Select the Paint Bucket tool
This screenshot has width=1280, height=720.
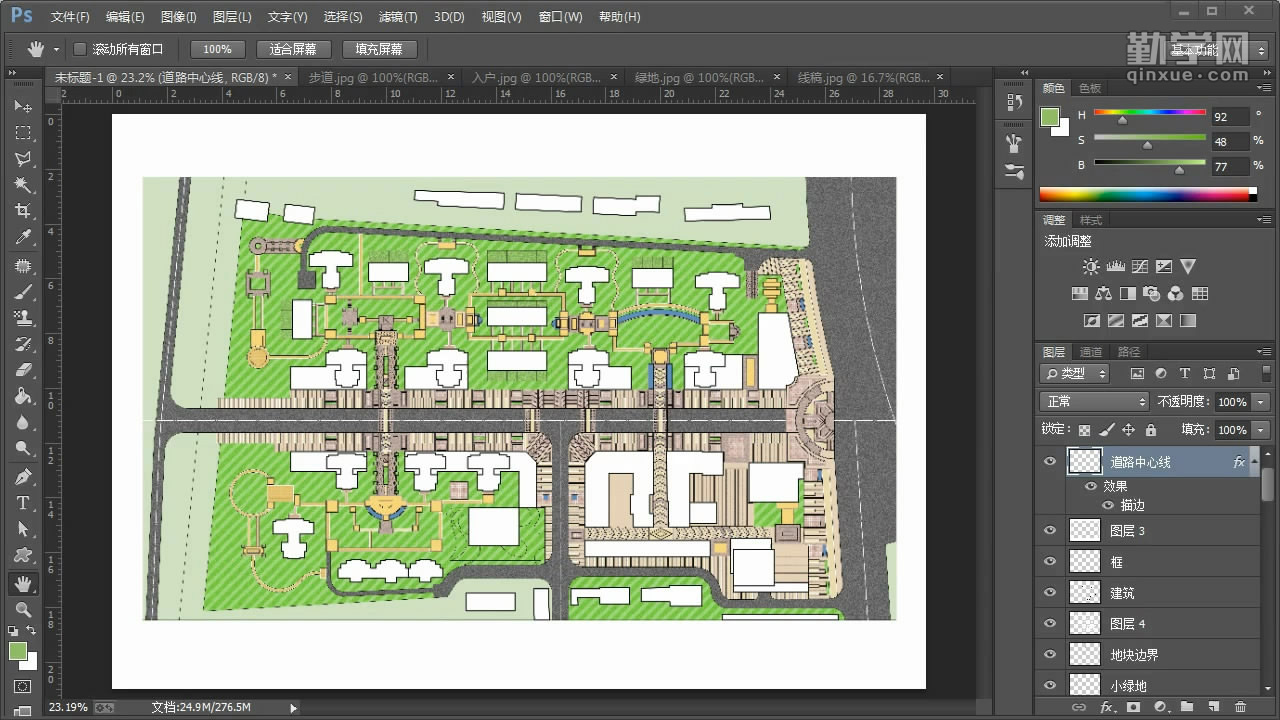point(22,396)
